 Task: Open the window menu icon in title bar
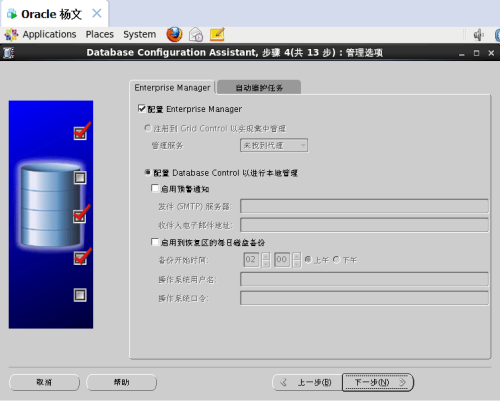pos(8,53)
